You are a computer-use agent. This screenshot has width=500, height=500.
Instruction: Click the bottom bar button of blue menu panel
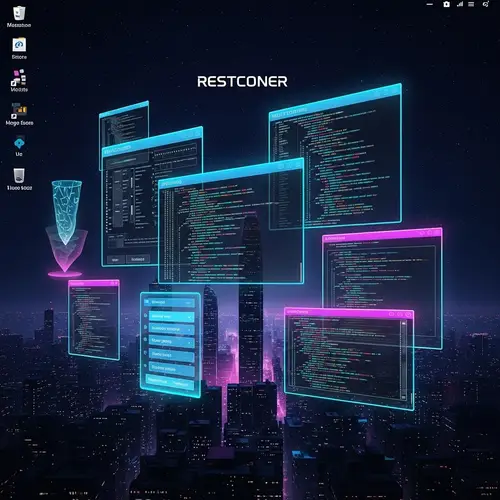coord(170,382)
